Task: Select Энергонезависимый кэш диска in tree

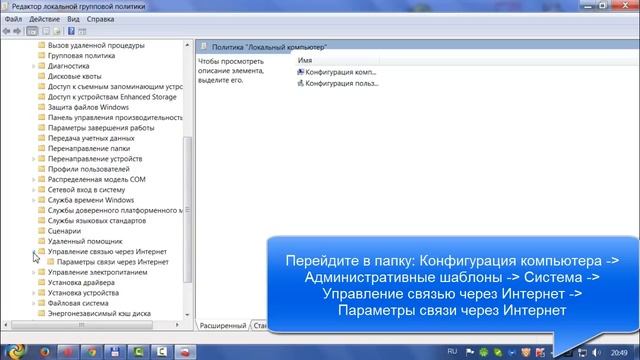Action: click(99, 313)
